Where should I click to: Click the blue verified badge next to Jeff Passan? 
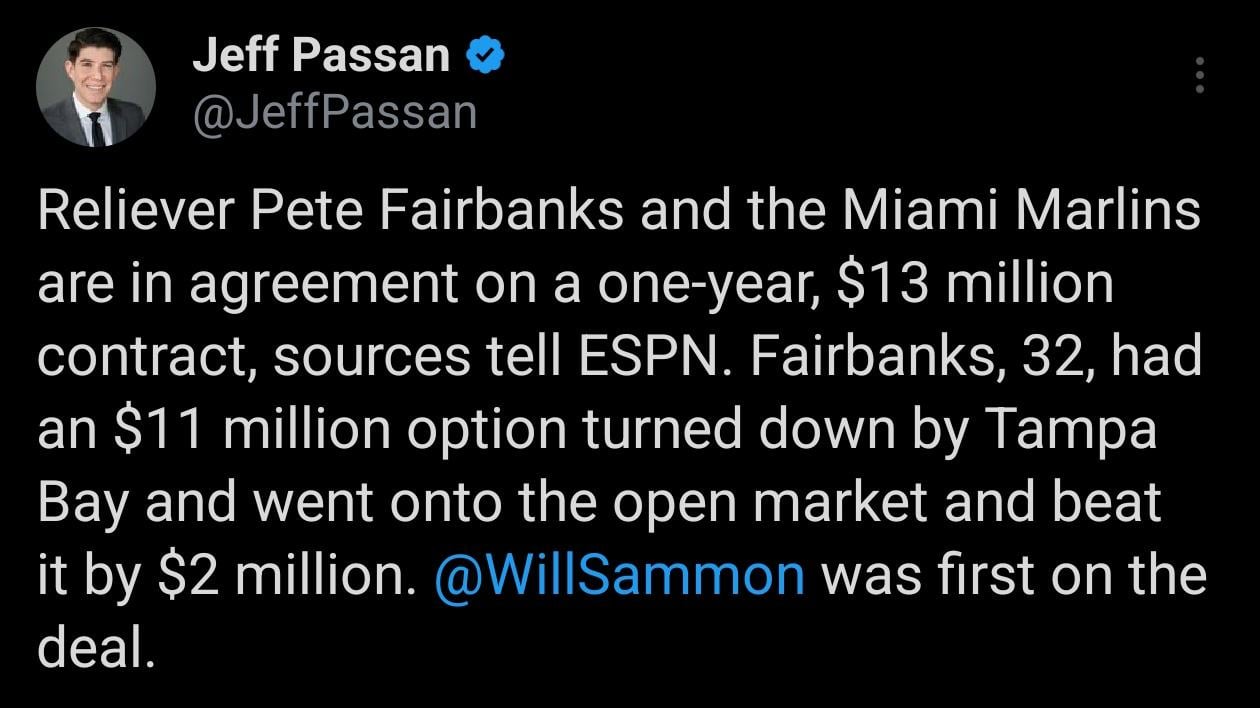pyautogui.click(x=485, y=55)
